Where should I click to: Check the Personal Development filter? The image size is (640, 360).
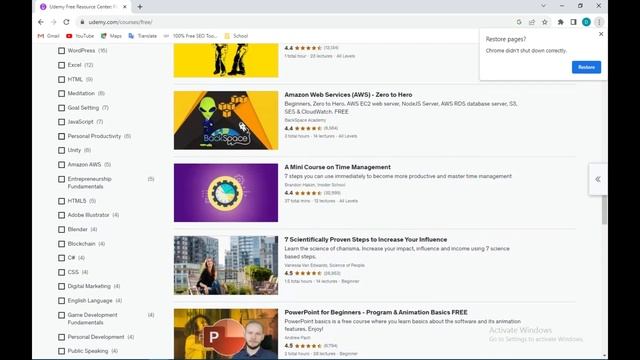pyautogui.click(x=62, y=337)
